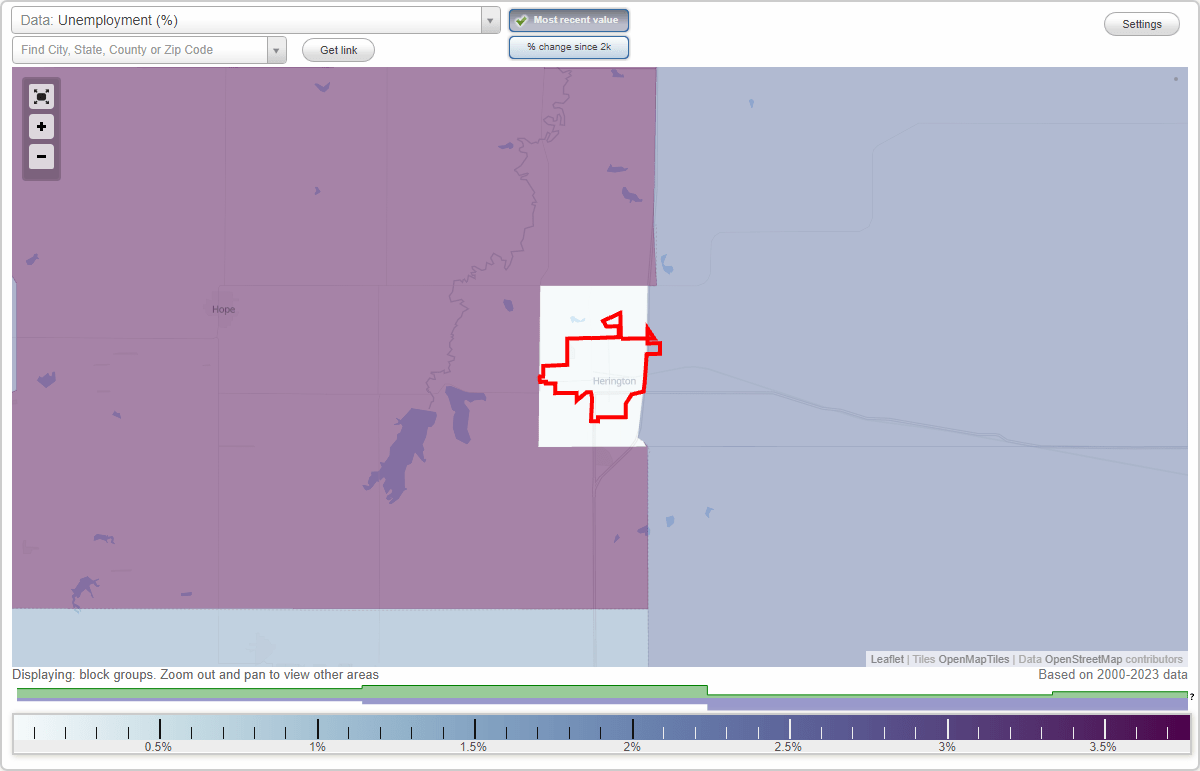Click the 2% mark on color scale

(632, 747)
